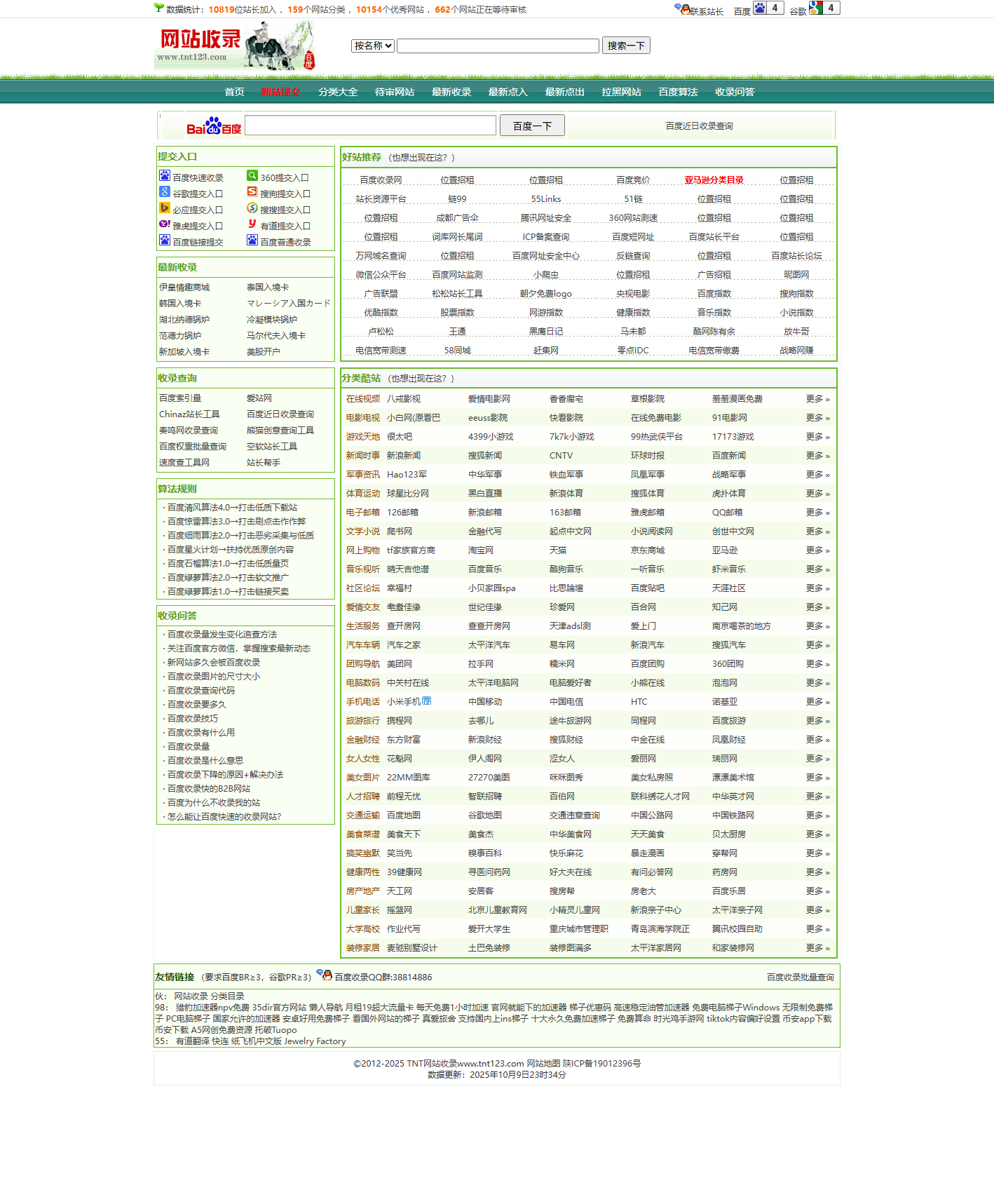Expand 更多 for 游戏天地 row
Screen dimensions: 994x1204
(817, 436)
